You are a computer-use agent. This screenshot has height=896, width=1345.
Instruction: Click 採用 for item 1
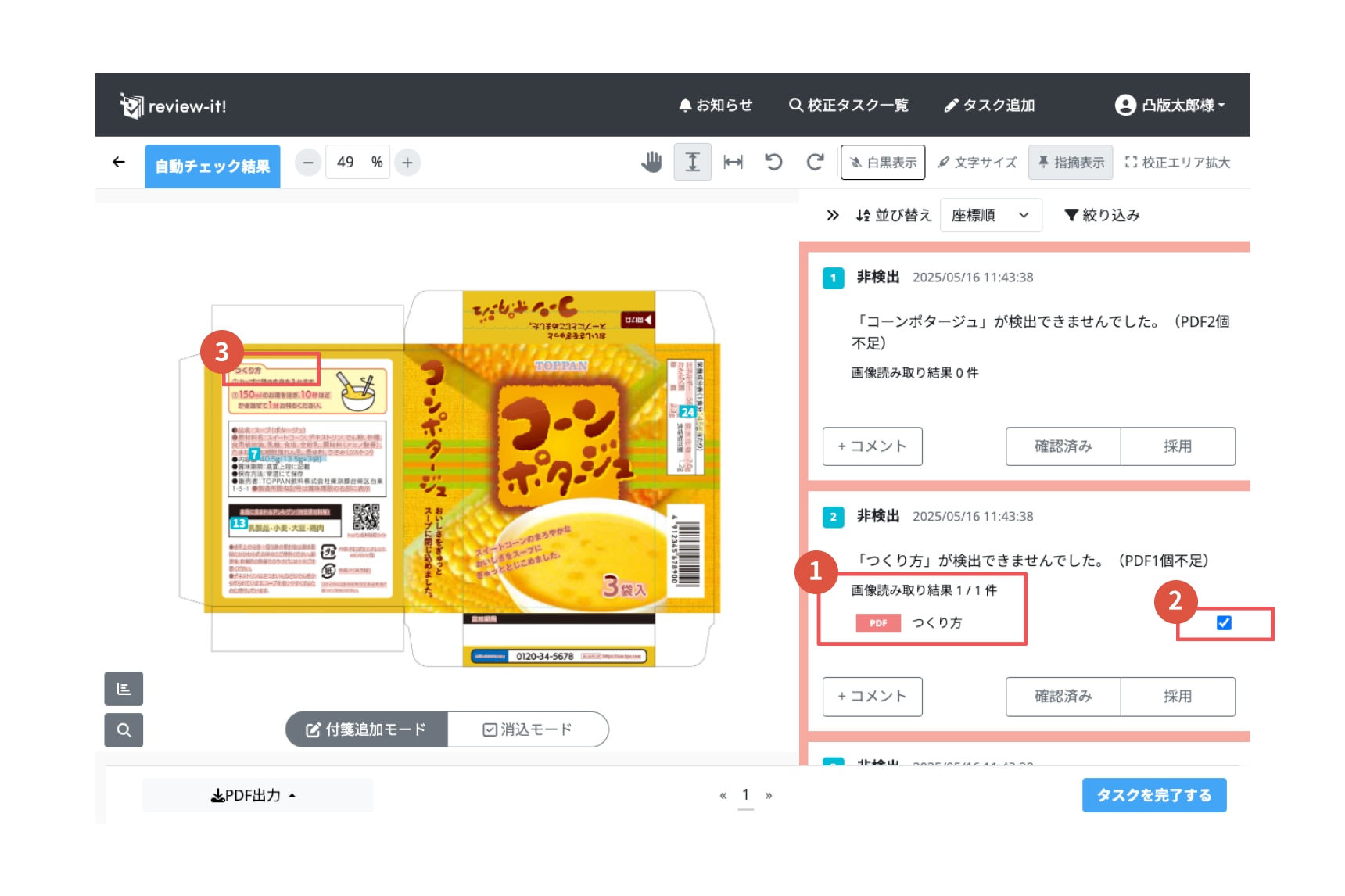click(1178, 446)
